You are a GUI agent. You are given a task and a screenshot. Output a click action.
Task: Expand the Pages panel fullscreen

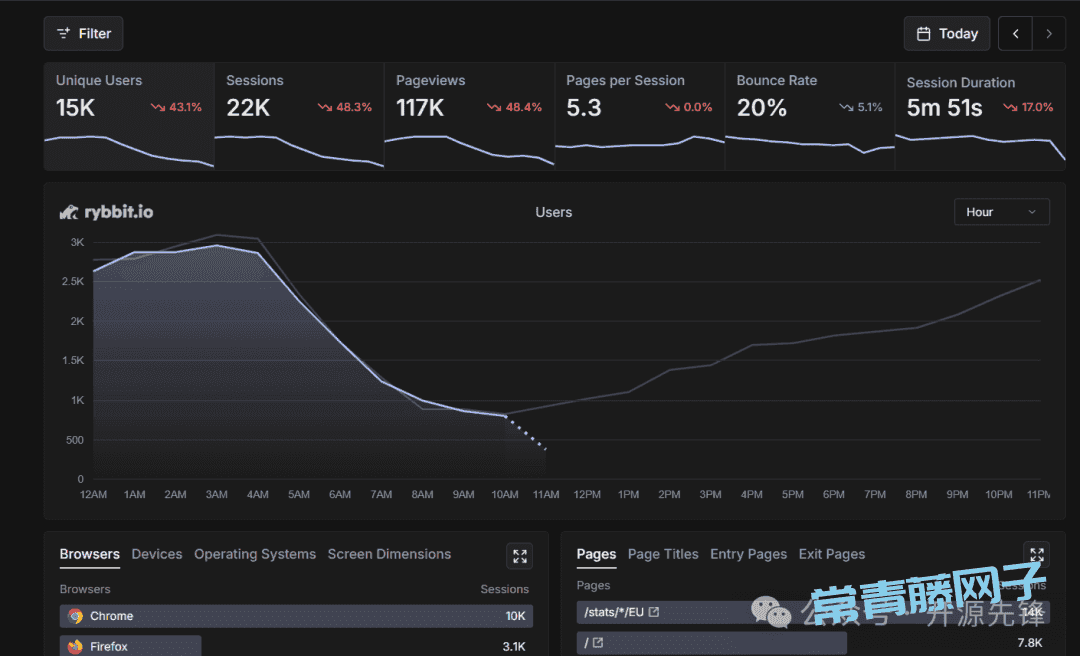click(x=1036, y=555)
